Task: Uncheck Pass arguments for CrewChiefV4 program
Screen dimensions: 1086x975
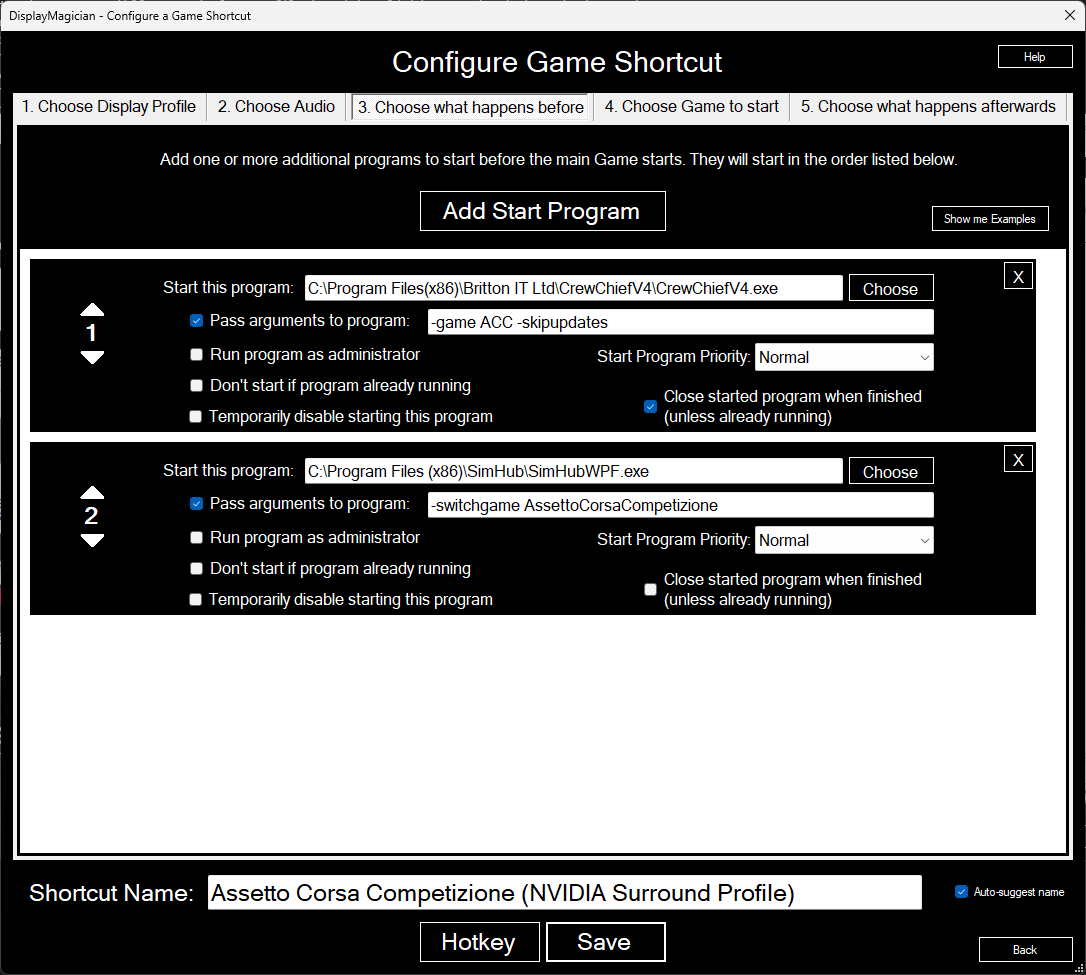Action: [197, 321]
